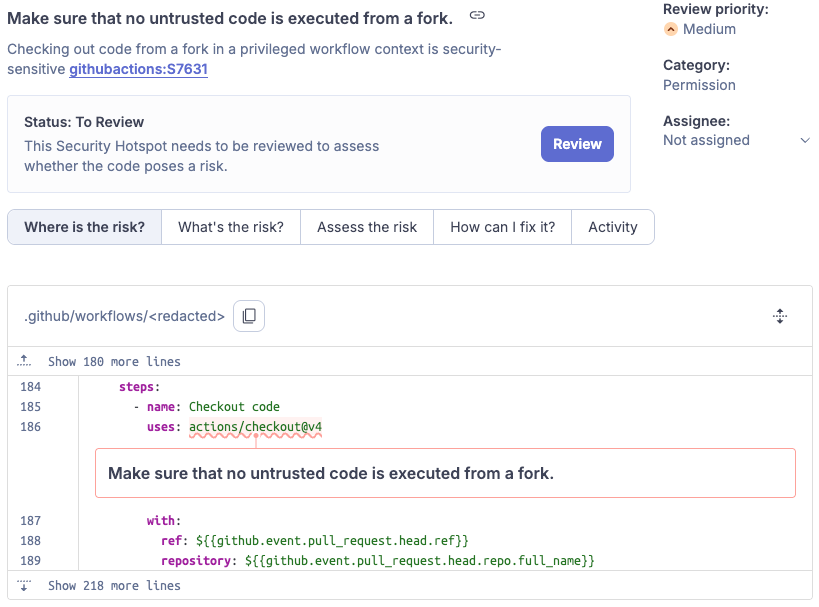Expand the code viewer to full size
The width and height of the screenshot is (819, 607).
[x=779, y=315]
